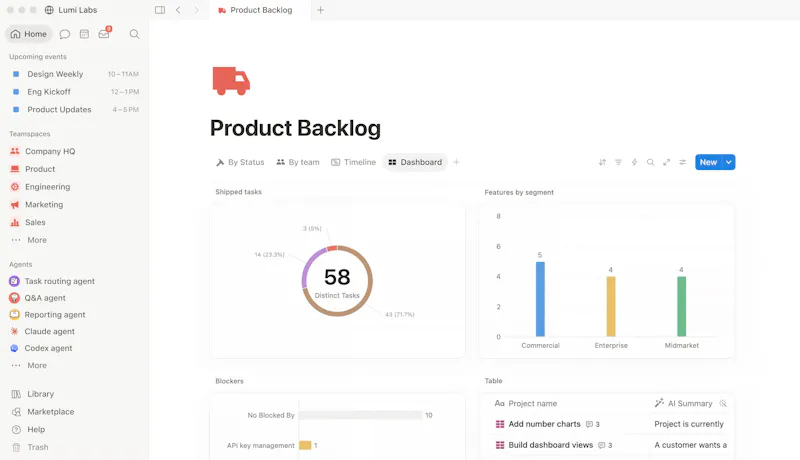Switch to Timeline view

click(354, 162)
